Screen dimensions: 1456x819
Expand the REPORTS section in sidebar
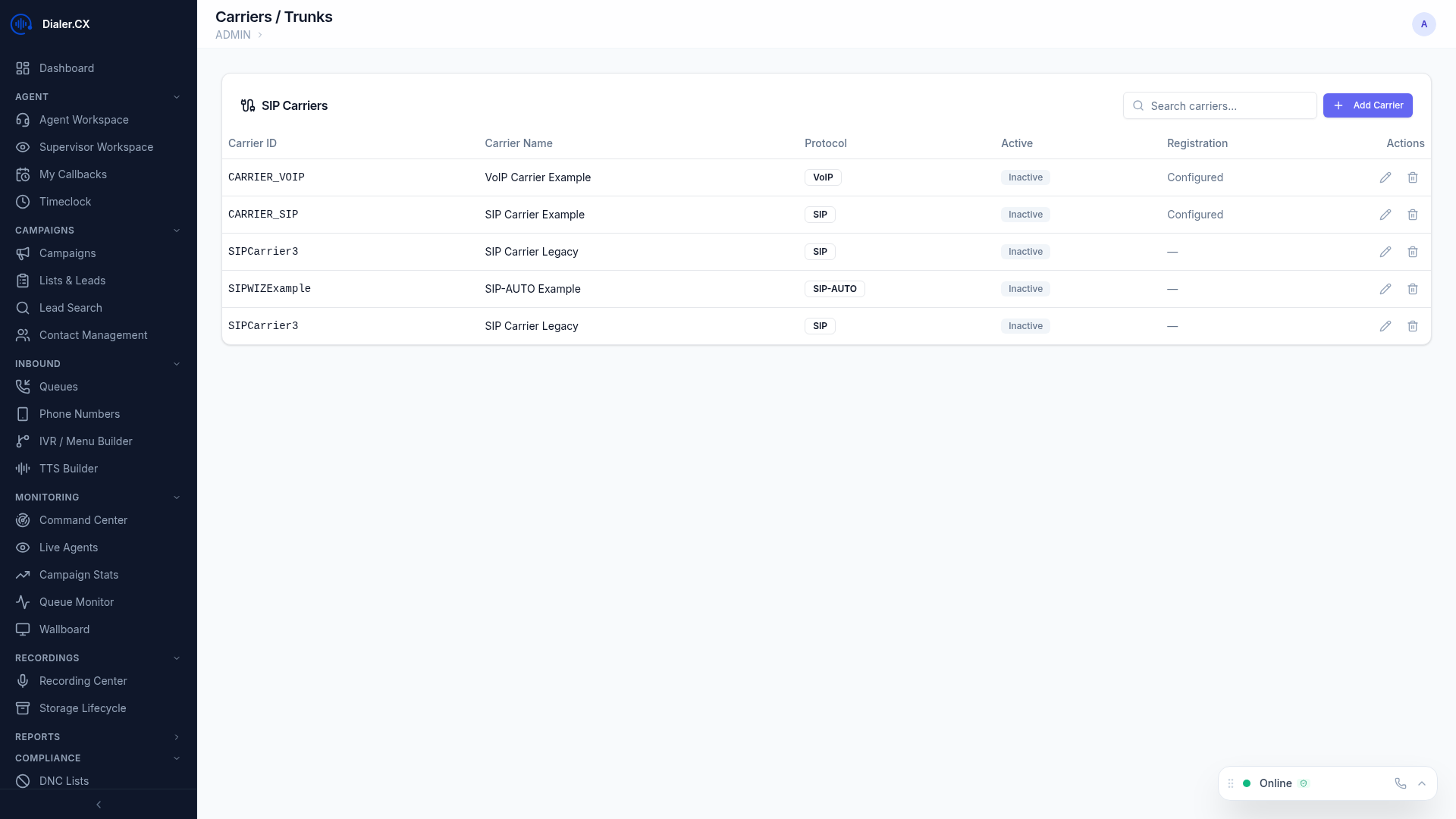pos(177,737)
